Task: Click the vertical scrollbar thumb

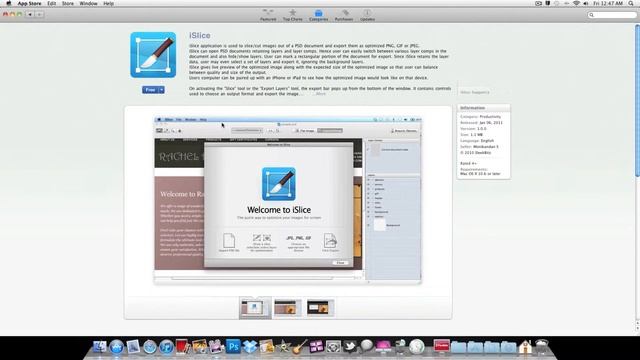Action: tap(637, 100)
